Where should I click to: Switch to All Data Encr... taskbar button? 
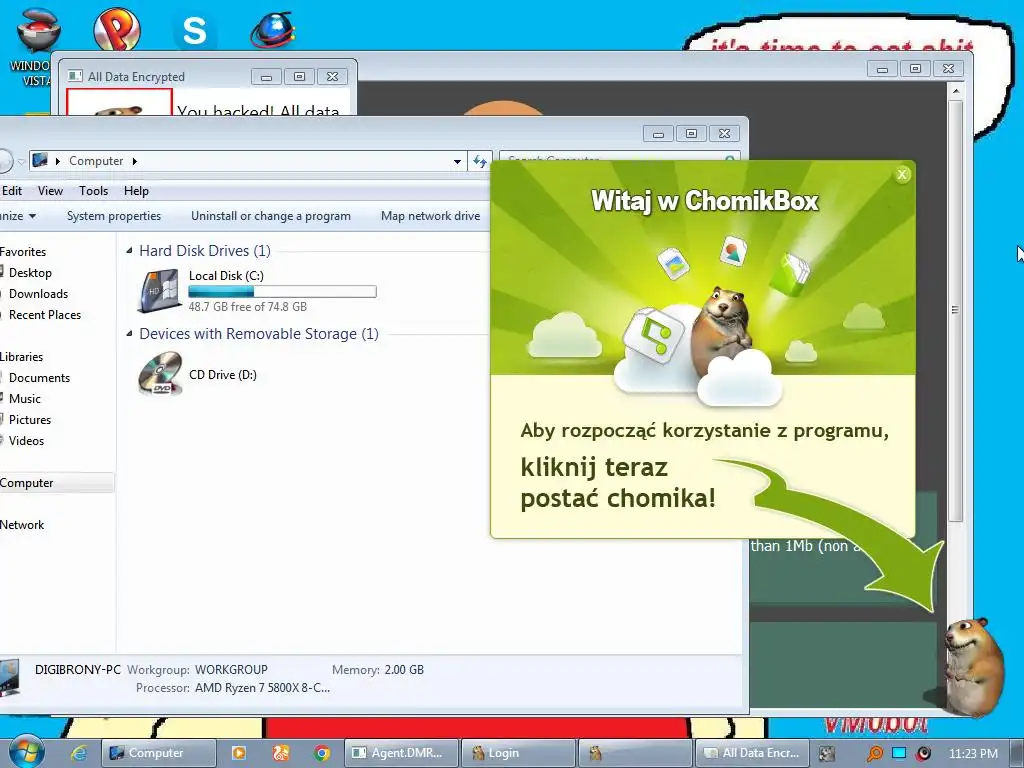pos(752,753)
